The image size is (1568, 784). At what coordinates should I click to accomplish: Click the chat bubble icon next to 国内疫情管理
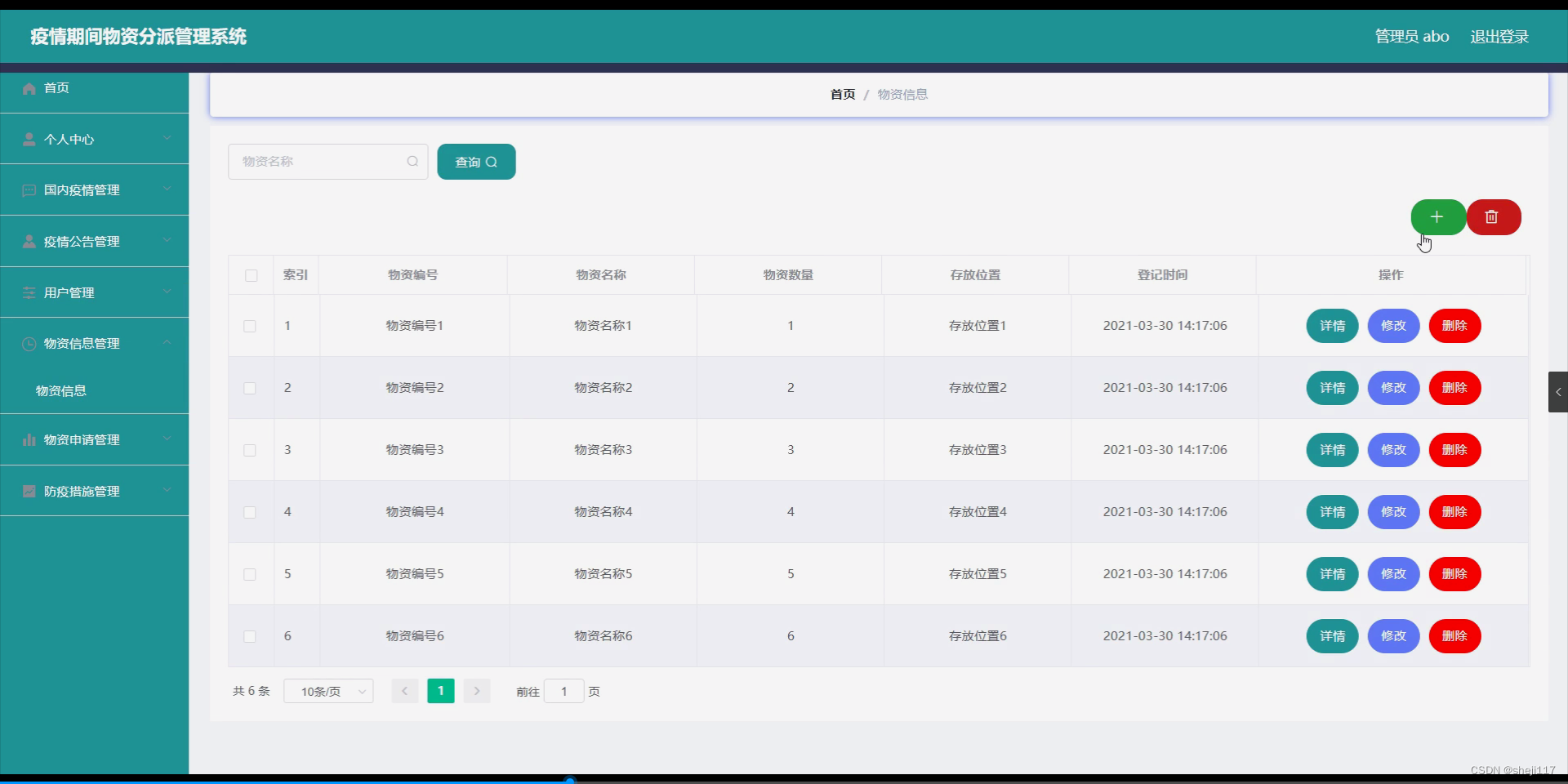29,190
